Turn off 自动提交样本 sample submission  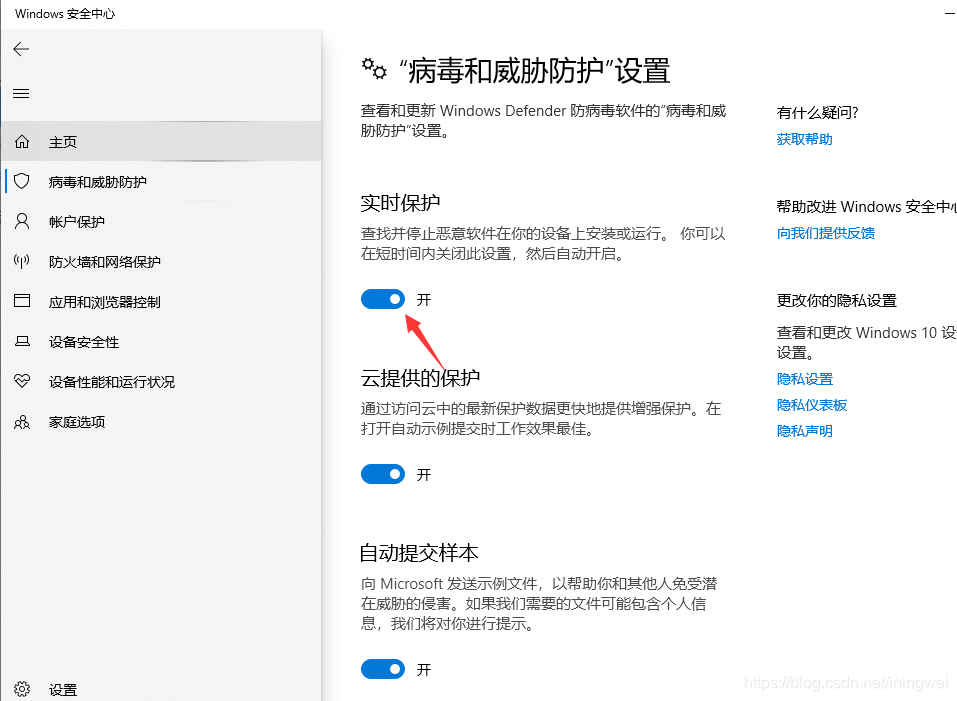click(383, 669)
